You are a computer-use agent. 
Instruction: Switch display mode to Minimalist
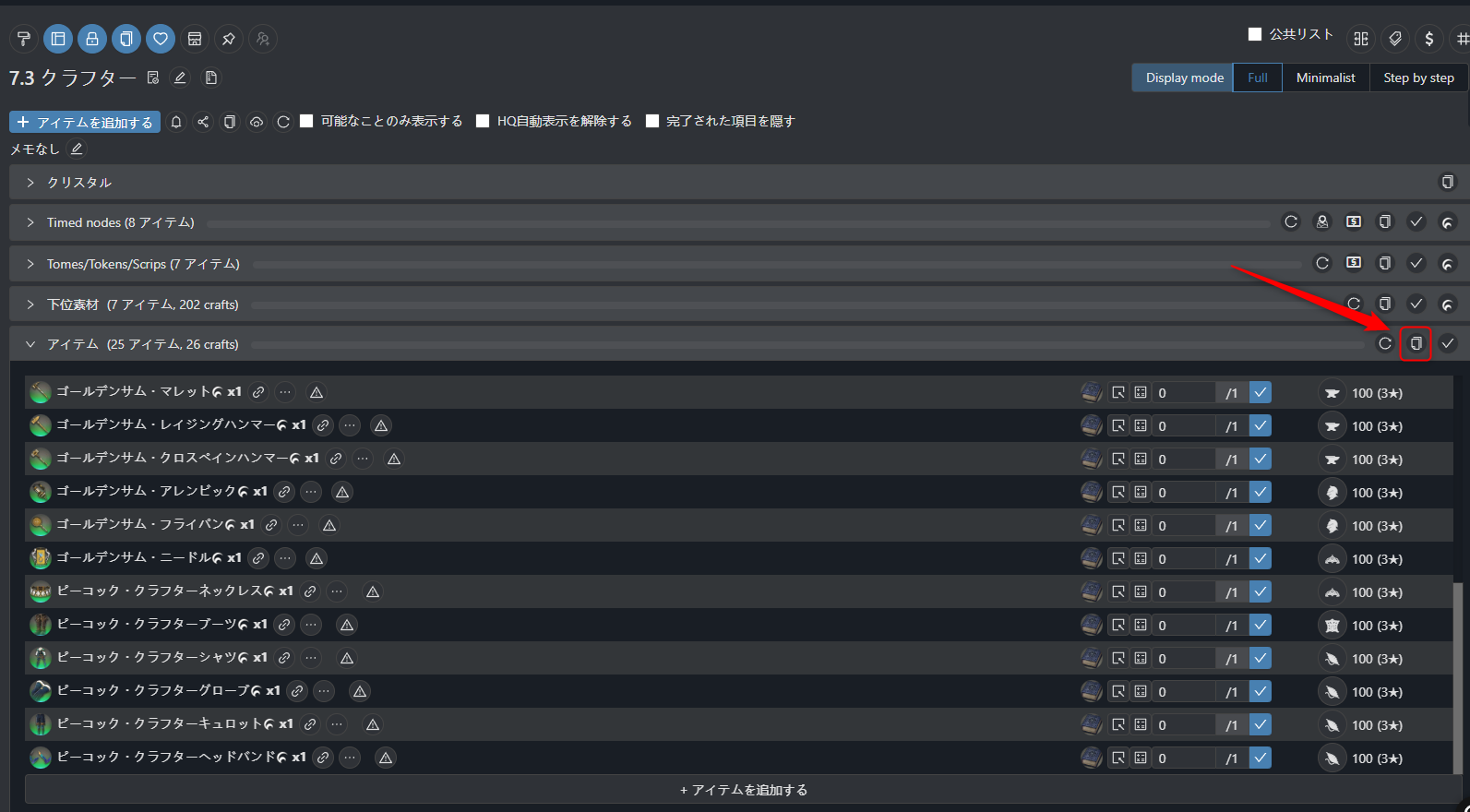(1325, 78)
